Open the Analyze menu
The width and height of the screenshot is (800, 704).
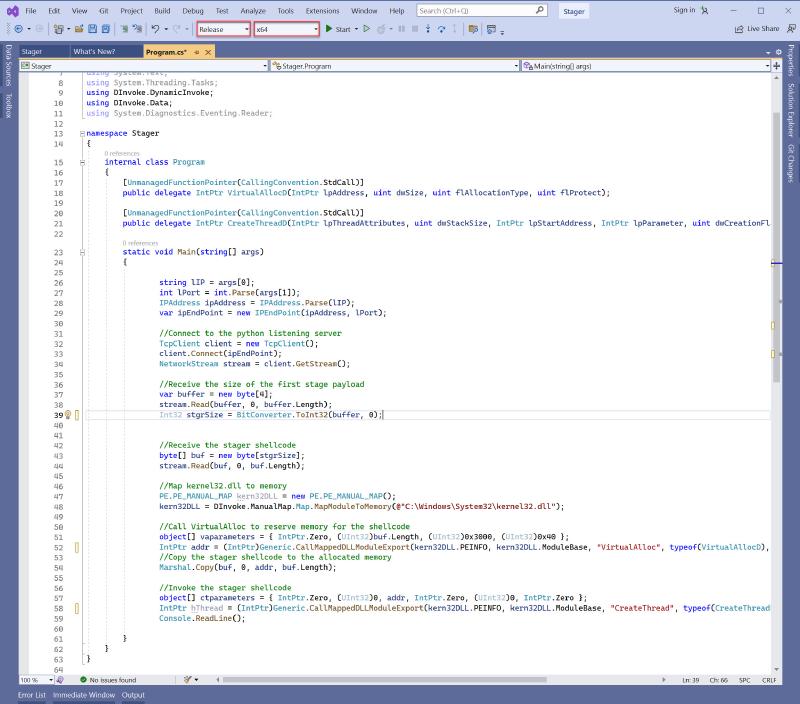click(253, 11)
